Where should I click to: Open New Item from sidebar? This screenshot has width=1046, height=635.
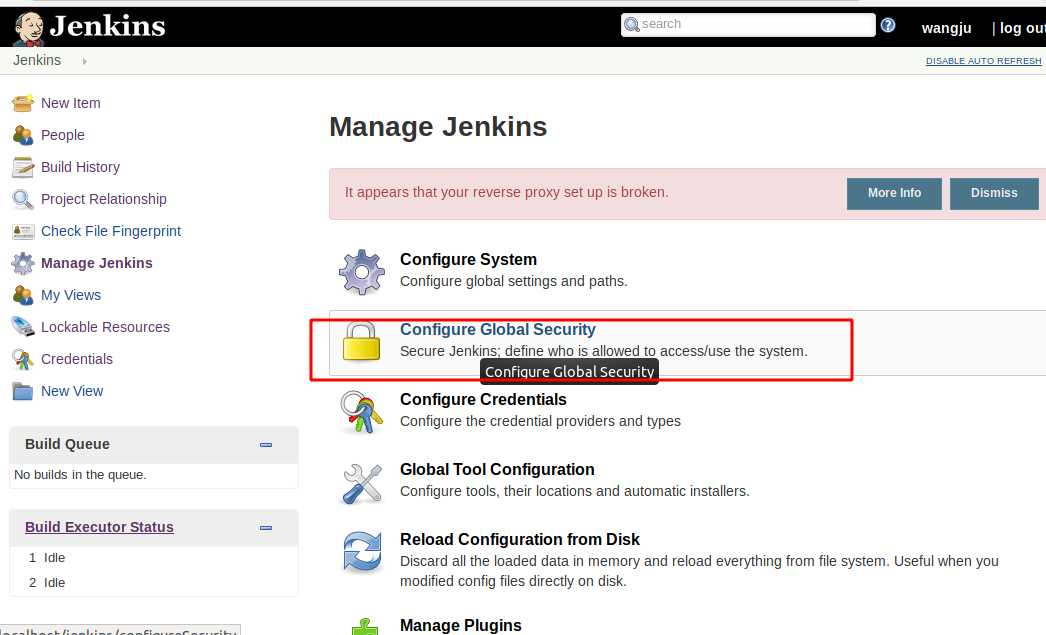coord(71,103)
